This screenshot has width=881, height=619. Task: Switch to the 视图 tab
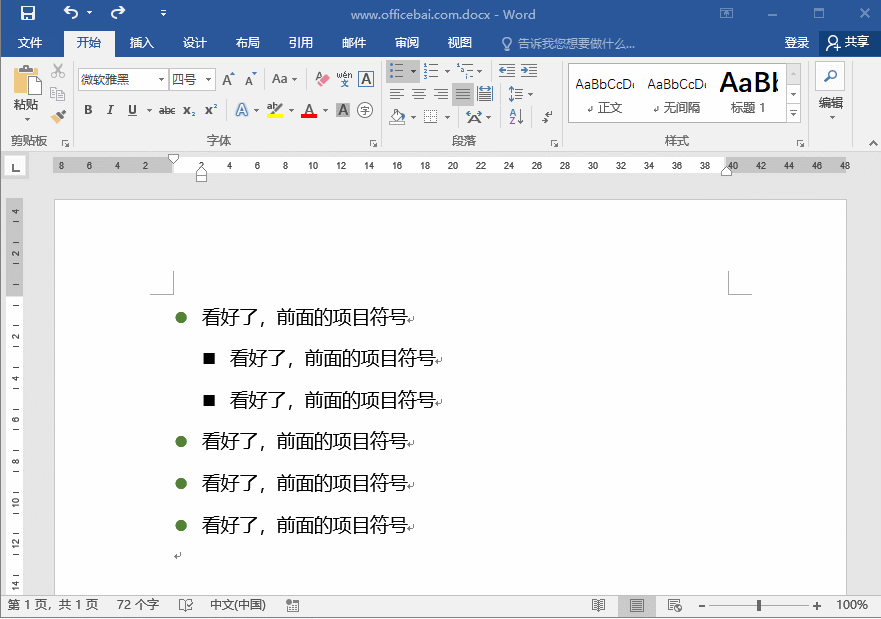click(460, 43)
